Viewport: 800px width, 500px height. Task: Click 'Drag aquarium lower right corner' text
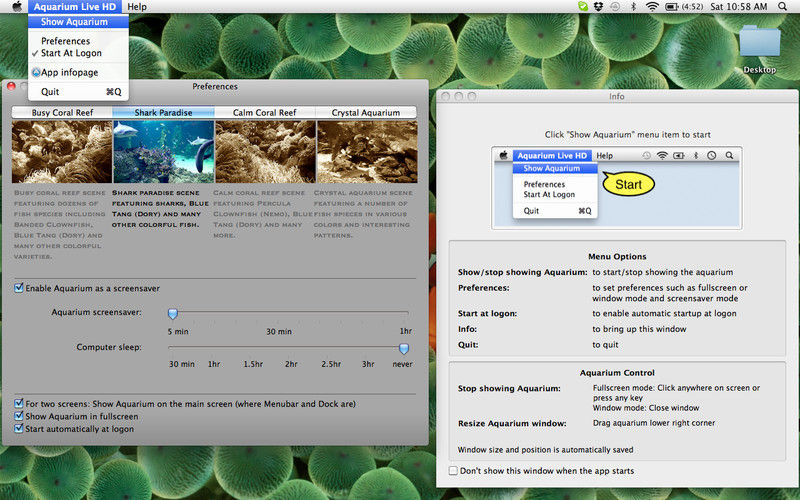[654, 423]
